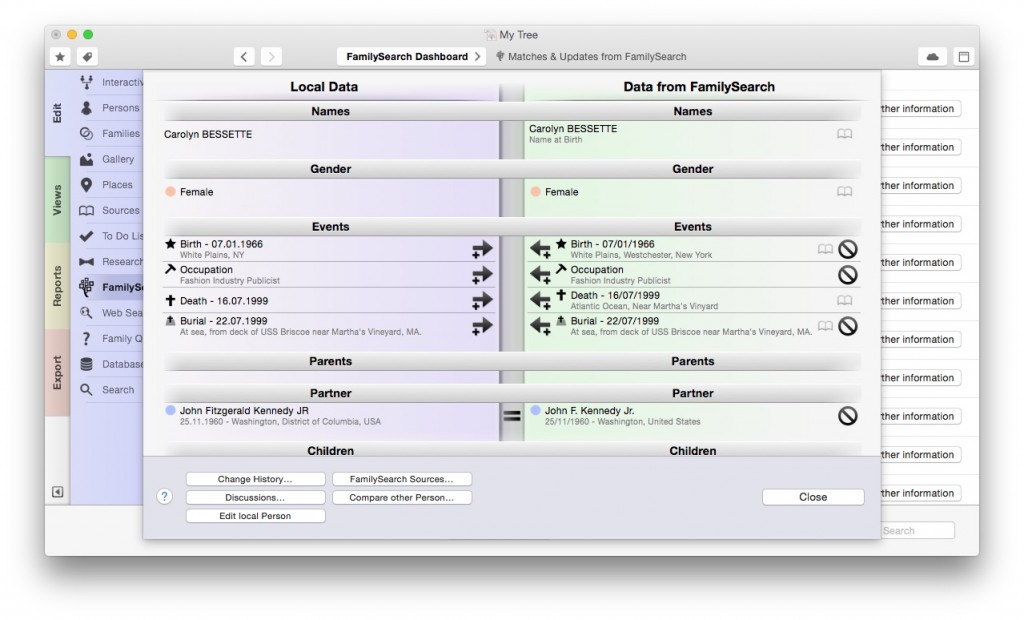Switch to the Views side tab
Viewport: 1024px width, 620px height.
pyautogui.click(x=57, y=200)
